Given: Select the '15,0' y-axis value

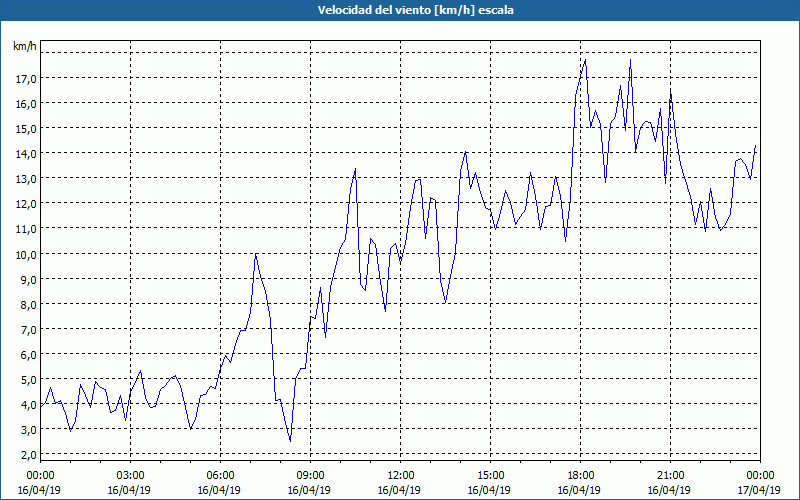Looking at the screenshot, I should coord(27,129).
